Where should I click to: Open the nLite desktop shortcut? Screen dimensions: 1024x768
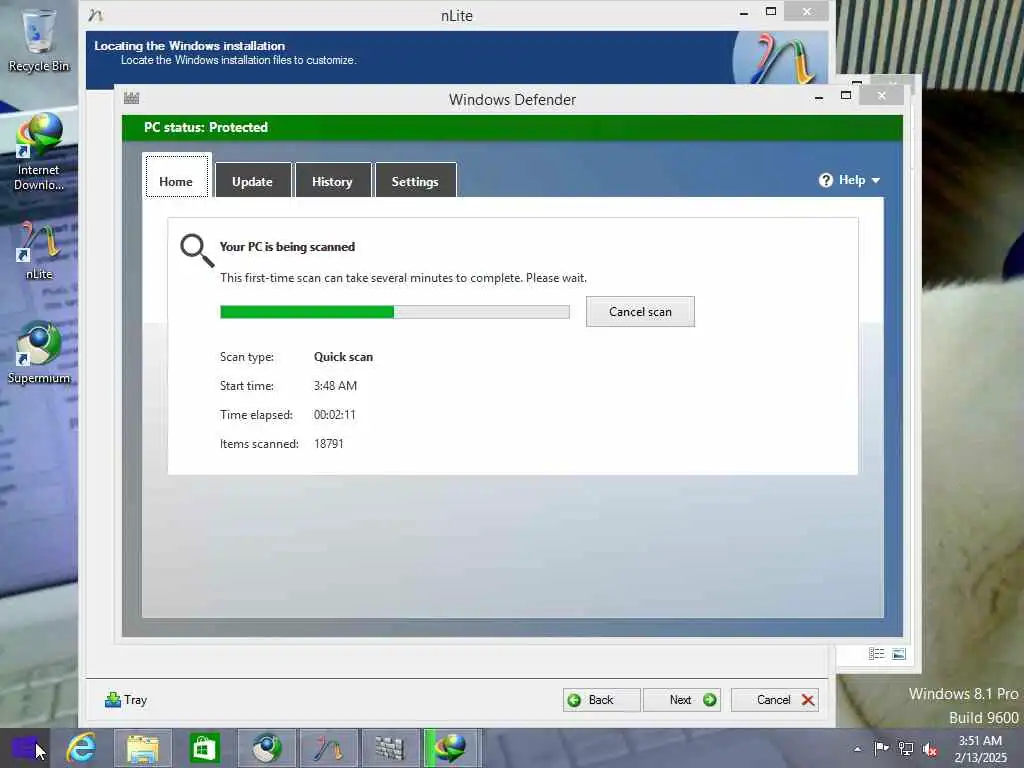coord(39,251)
